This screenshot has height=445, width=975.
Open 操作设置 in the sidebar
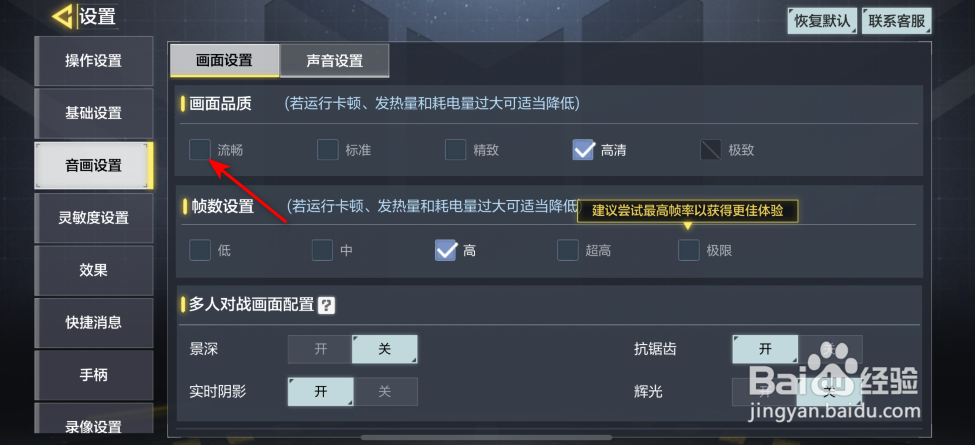[93, 61]
